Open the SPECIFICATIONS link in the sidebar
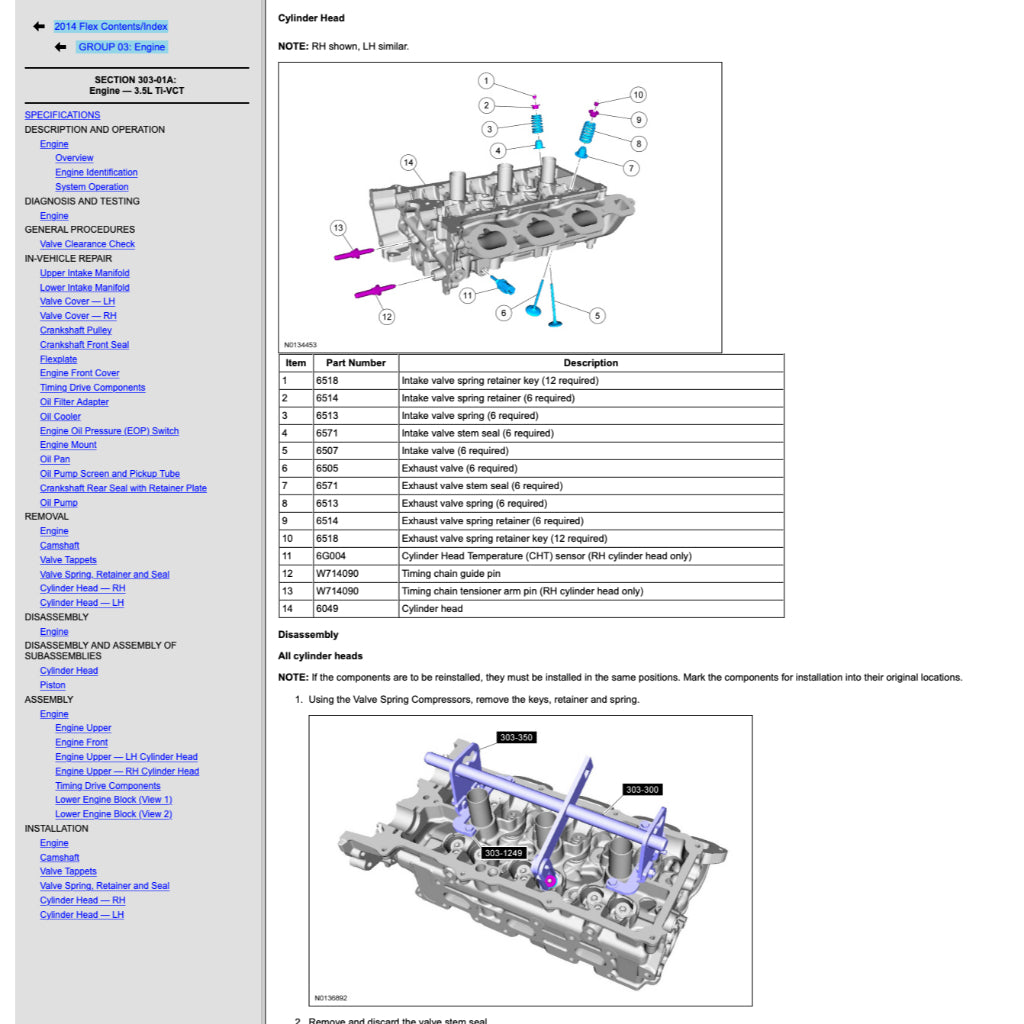Viewport: 1024px width, 1024px height. click(62, 115)
